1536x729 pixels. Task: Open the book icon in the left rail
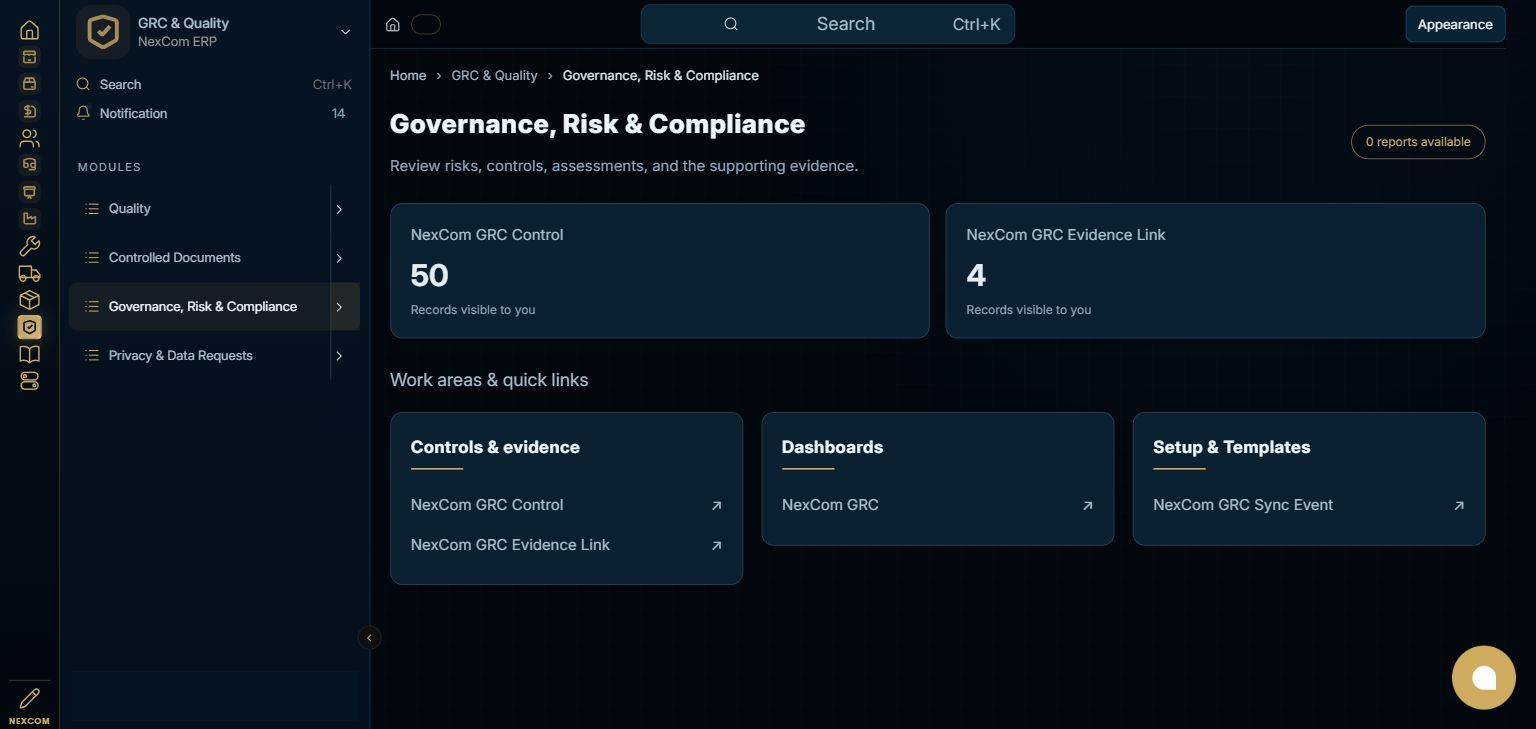point(30,354)
